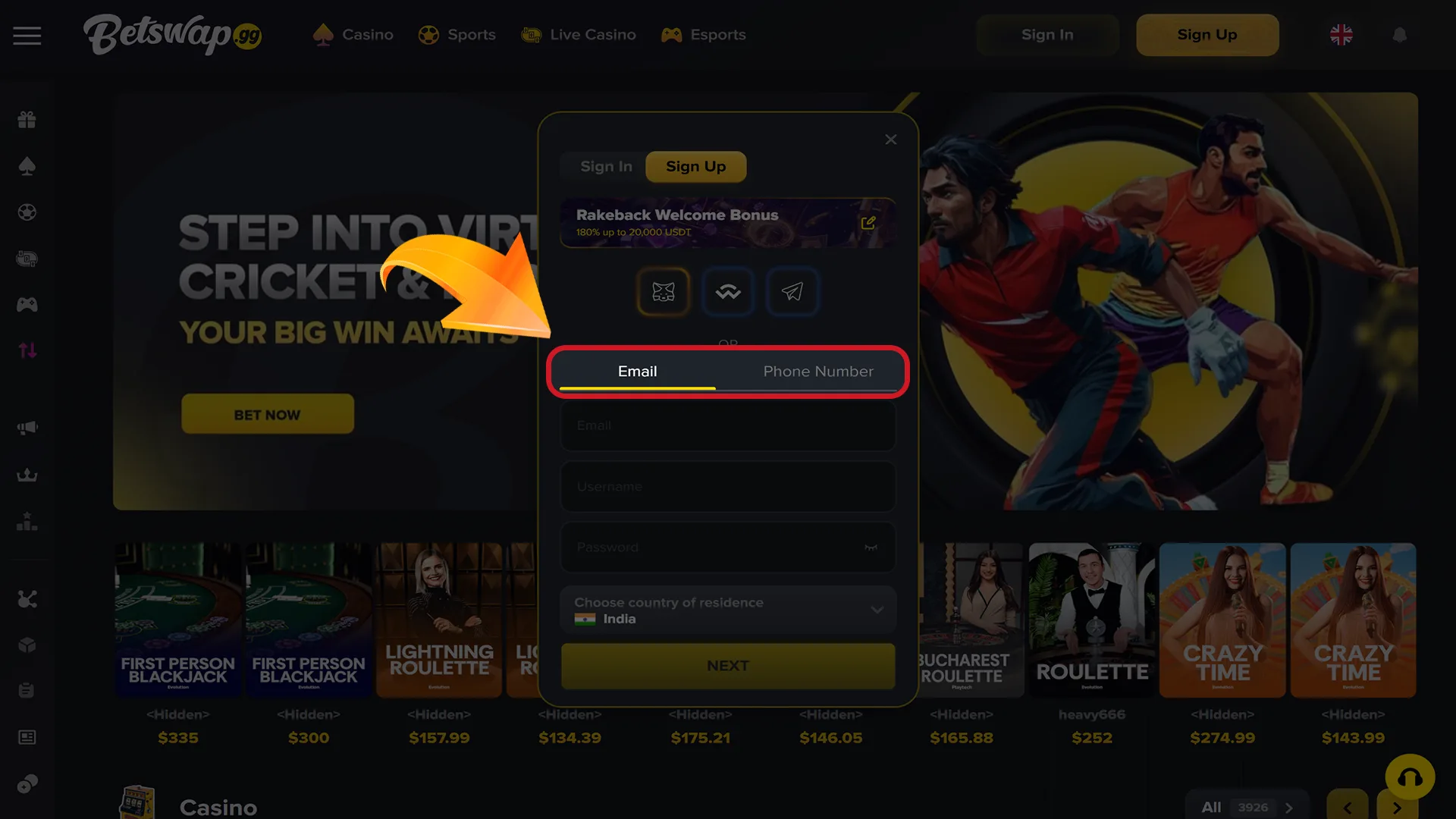Viewport: 1456px width, 819px height.
Task: Click the Esports controller icon in navbar
Action: pyautogui.click(x=671, y=34)
